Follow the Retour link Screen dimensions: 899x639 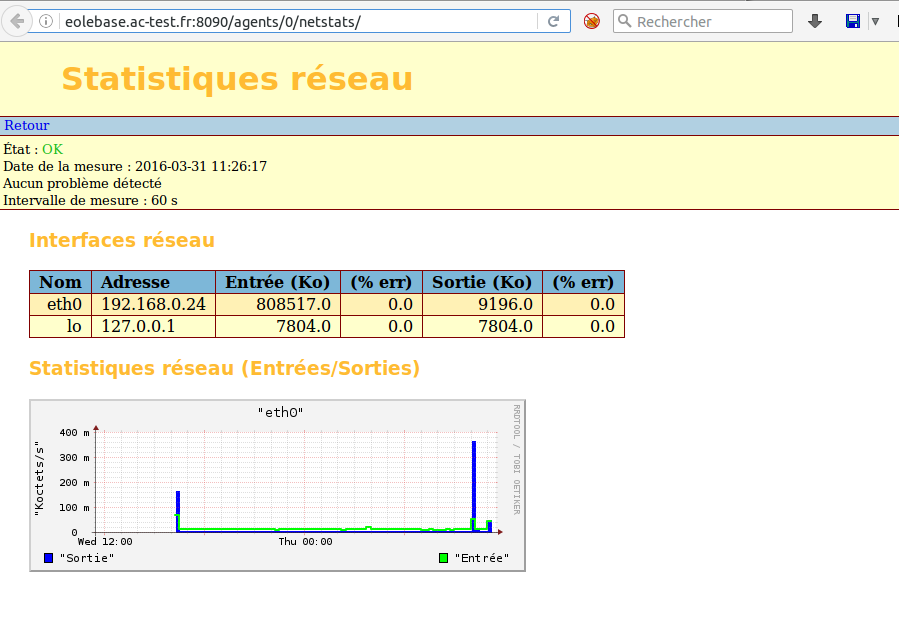click(x=26, y=126)
